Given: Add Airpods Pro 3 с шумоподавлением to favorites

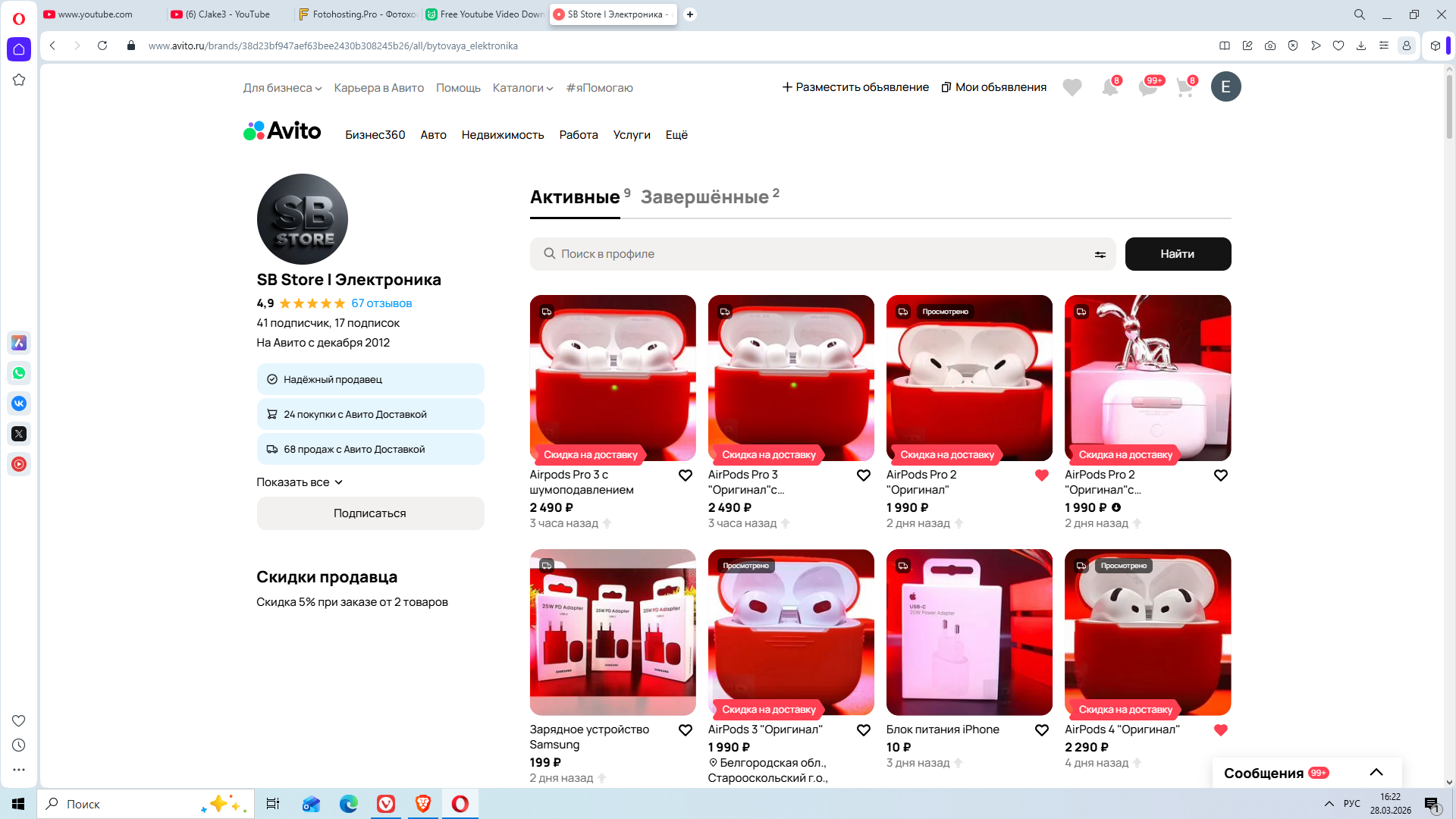Looking at the screenshot, I should pyautogui.click(x=685, y=475).
